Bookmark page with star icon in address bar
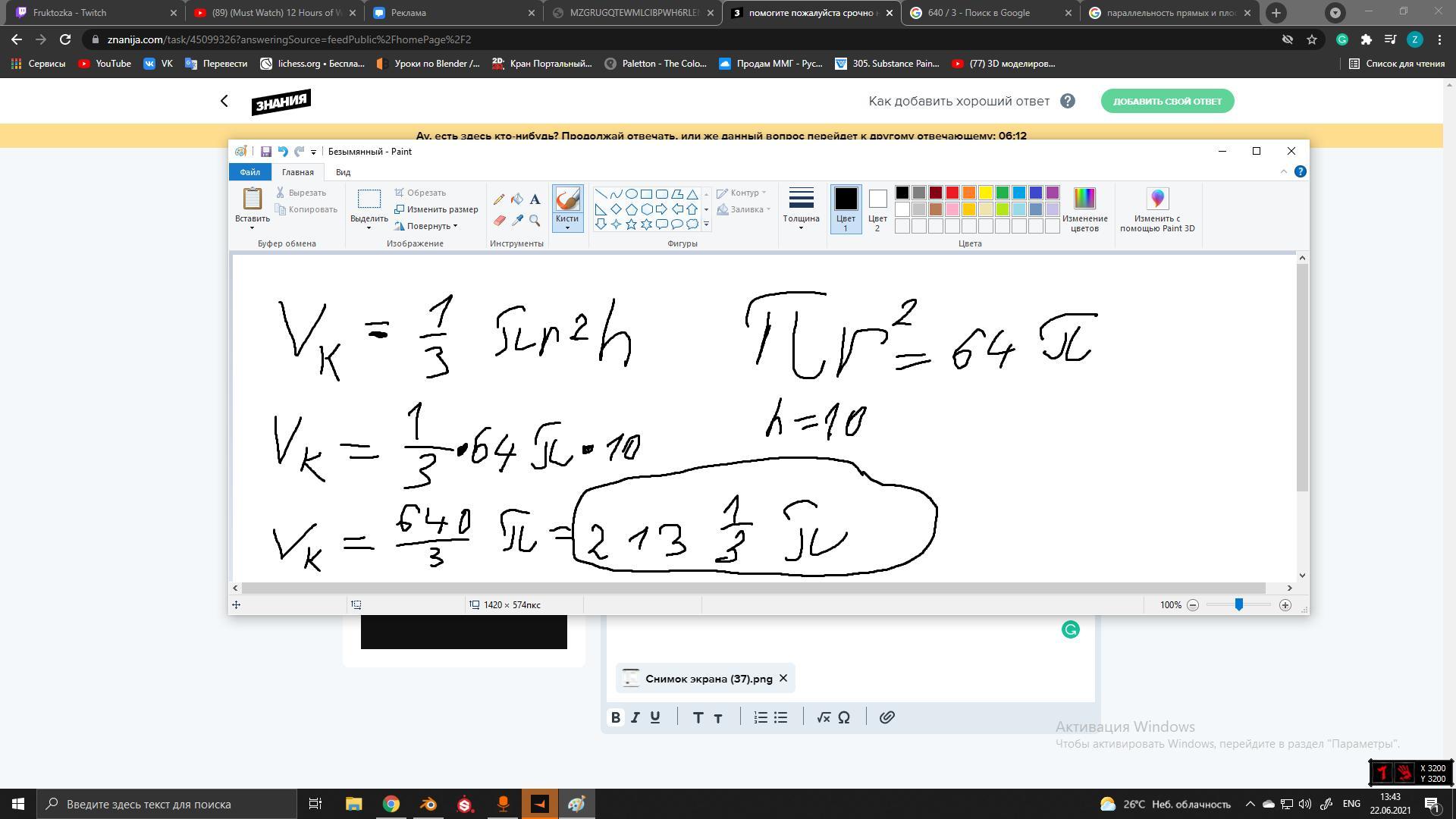 click(x=1312, y=39)
